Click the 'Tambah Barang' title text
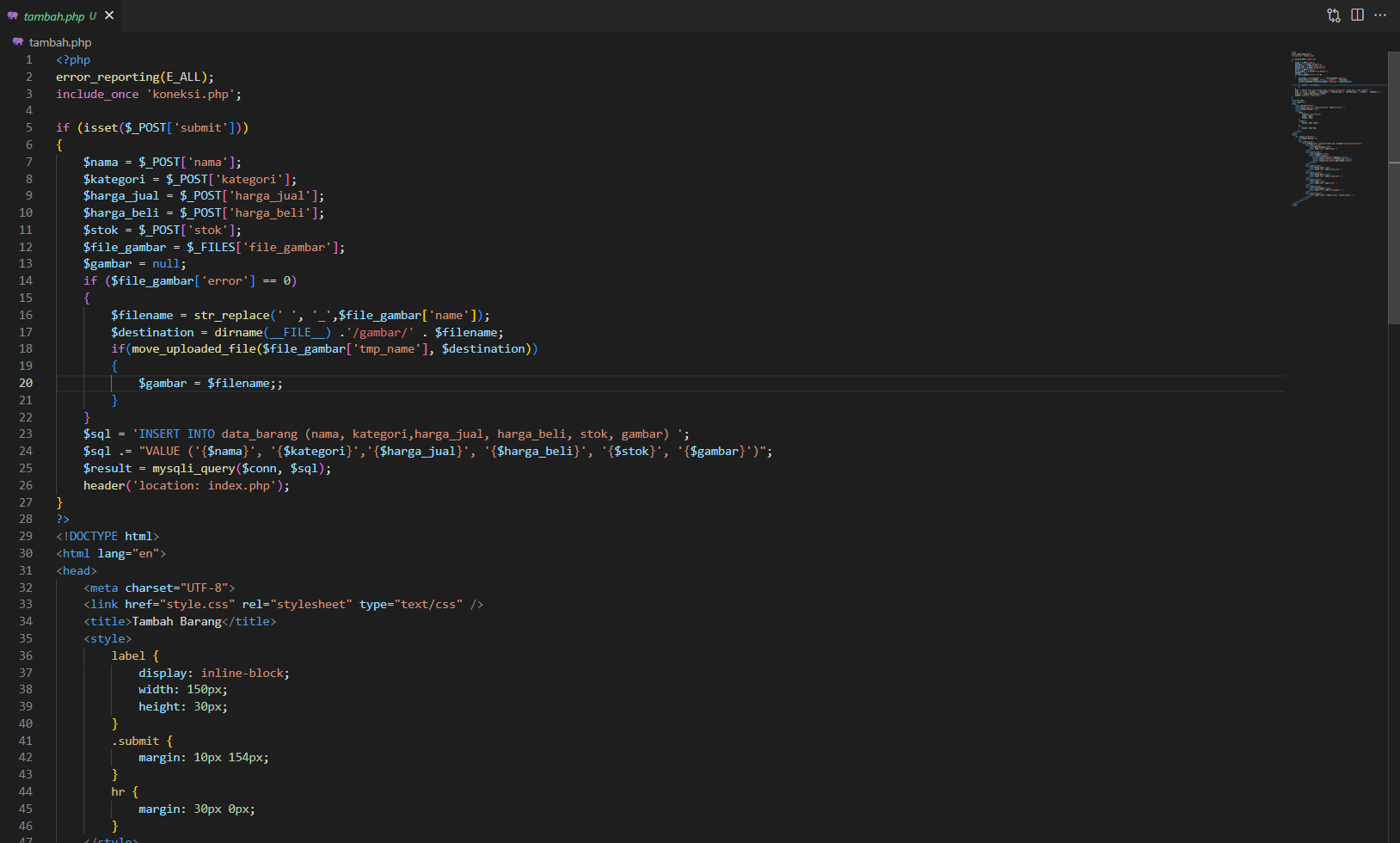Image resolution: width=1400 pixels, height=843 pixels. click(175, 621)
